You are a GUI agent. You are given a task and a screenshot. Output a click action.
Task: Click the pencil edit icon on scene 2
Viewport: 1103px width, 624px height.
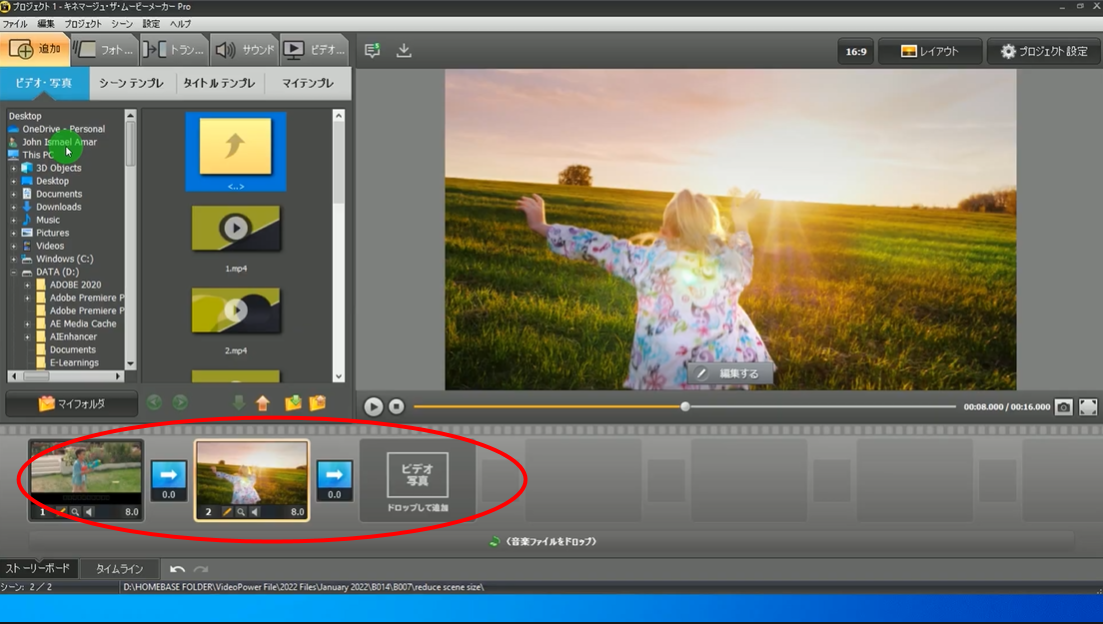point(227,512)
